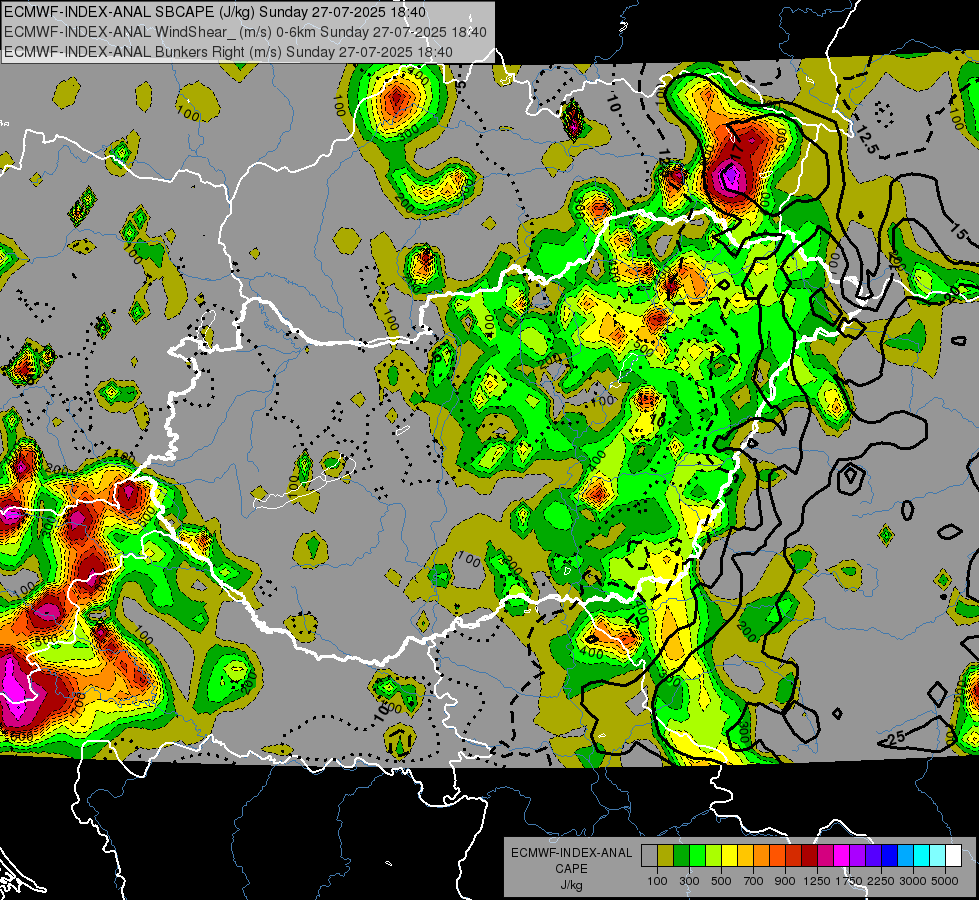
Task: Click the 5000 tick label in the legend
Action: pos(945,881)
